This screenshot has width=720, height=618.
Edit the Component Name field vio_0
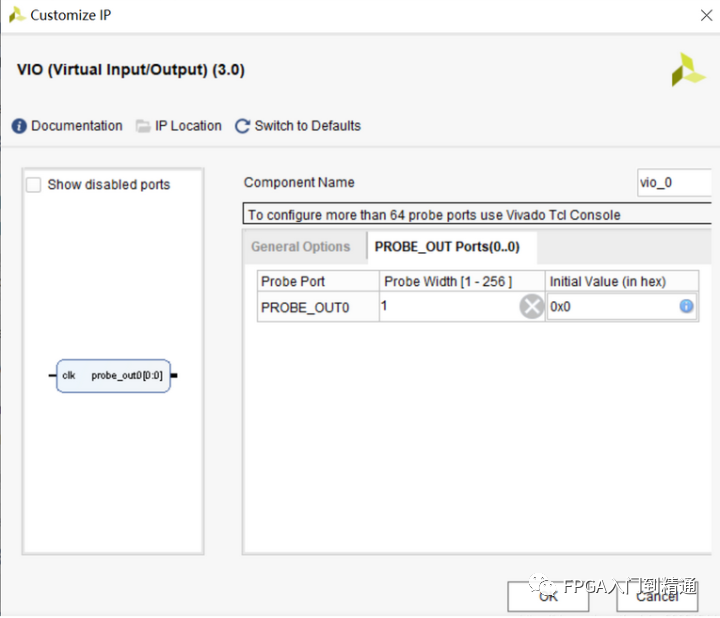pyautogui.click(x=674, y=183)
